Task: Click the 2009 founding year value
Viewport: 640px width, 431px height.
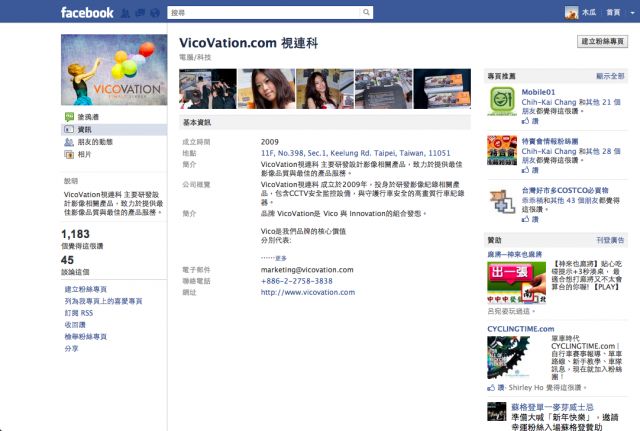Action: click(270, 142)
